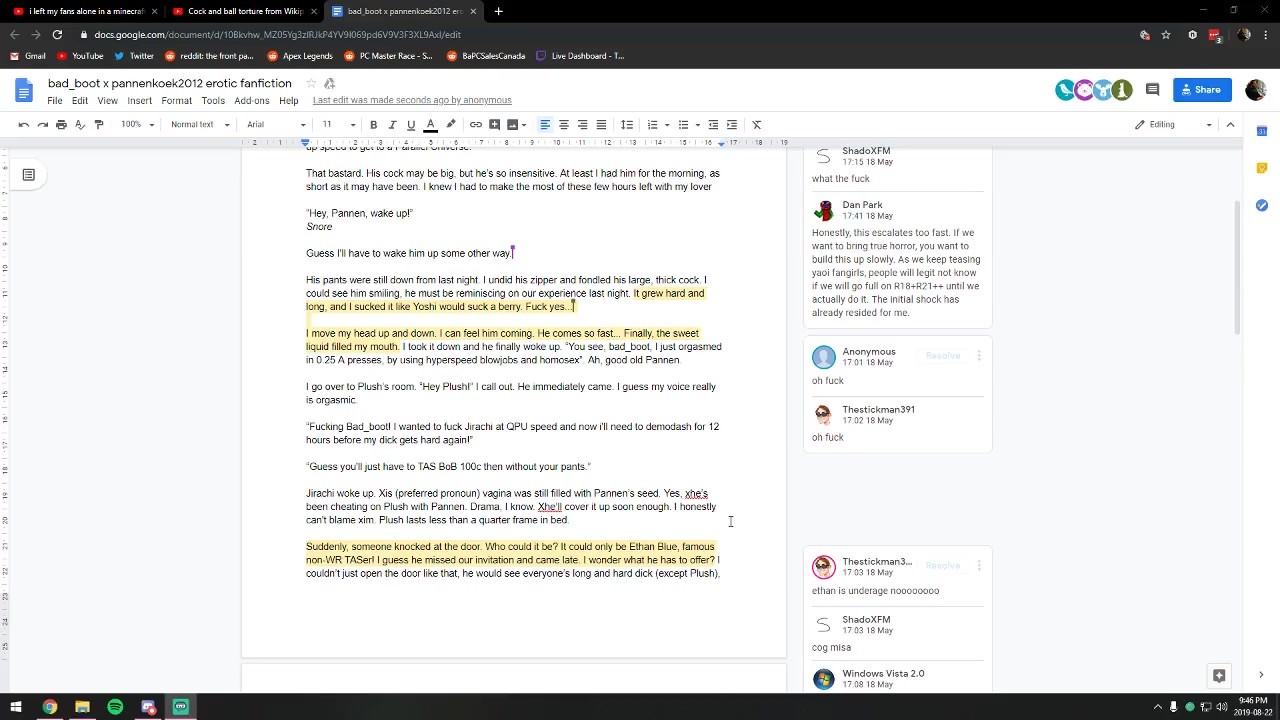Click the Undo icon in toolbar
Image resolution: width=1280 pixels, height=720 pixels.
pos(23,124)
